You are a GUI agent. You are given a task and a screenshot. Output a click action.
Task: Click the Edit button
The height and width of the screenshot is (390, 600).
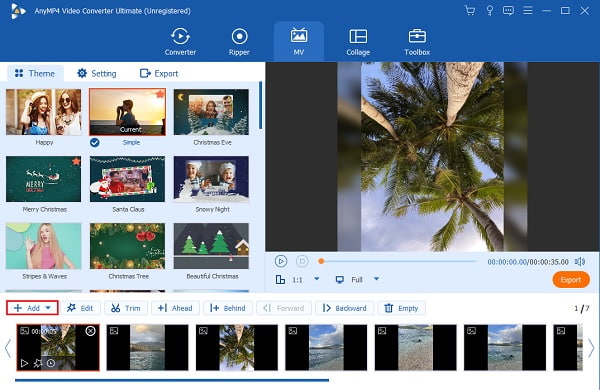tap(80, 308)
